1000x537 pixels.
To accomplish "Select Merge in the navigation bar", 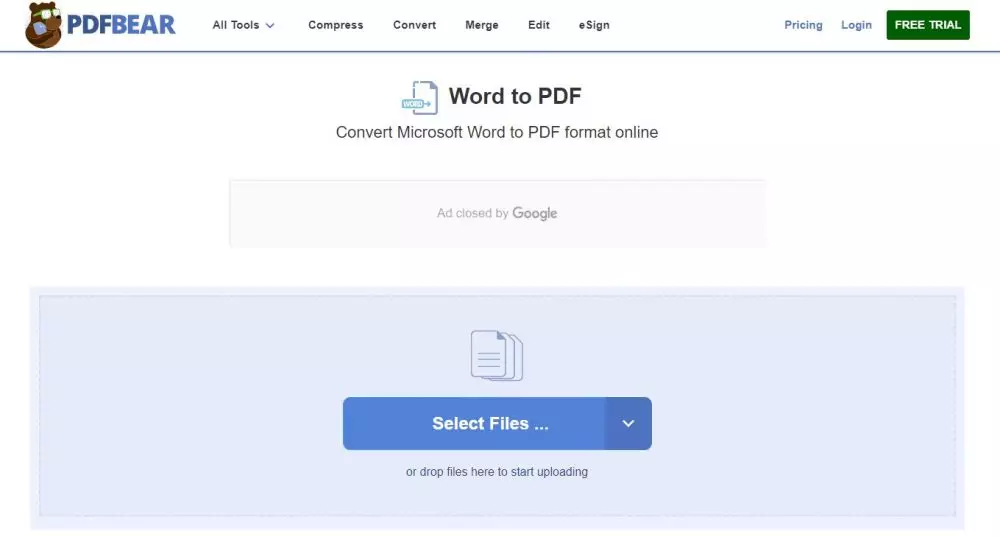I will point(481,25).
